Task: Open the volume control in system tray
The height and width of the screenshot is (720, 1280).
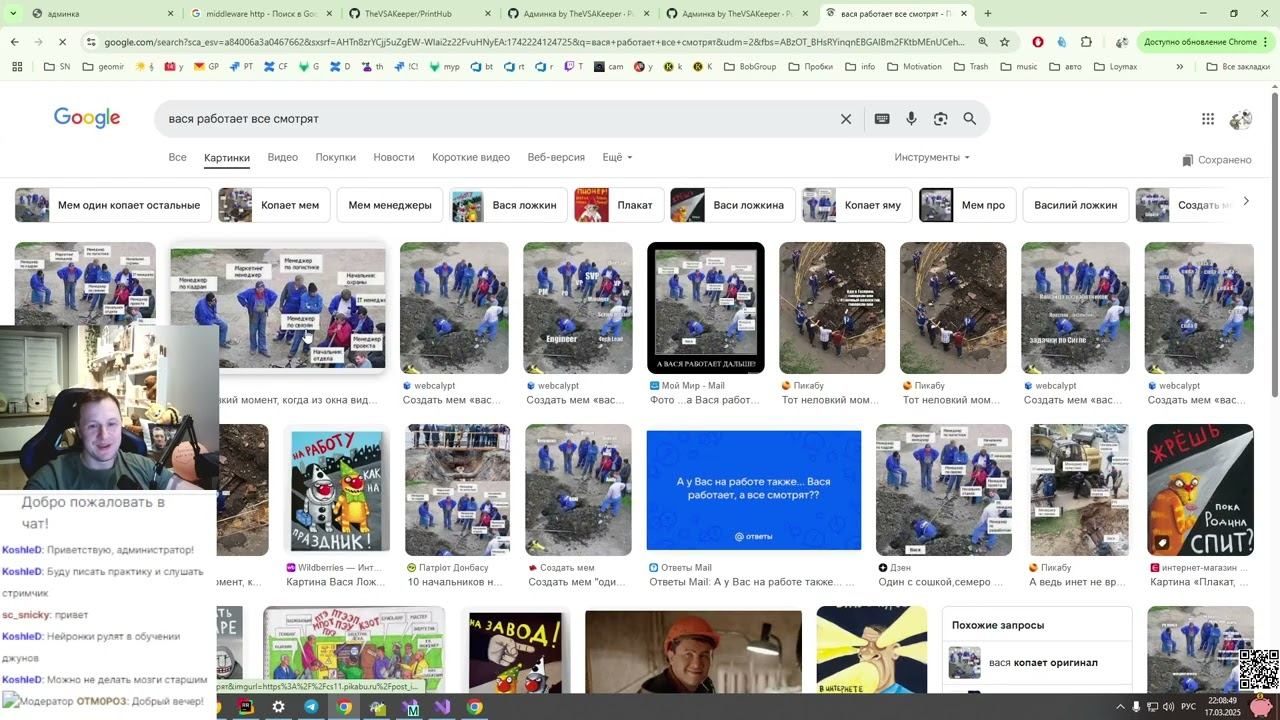Action: coord(1169,707)
